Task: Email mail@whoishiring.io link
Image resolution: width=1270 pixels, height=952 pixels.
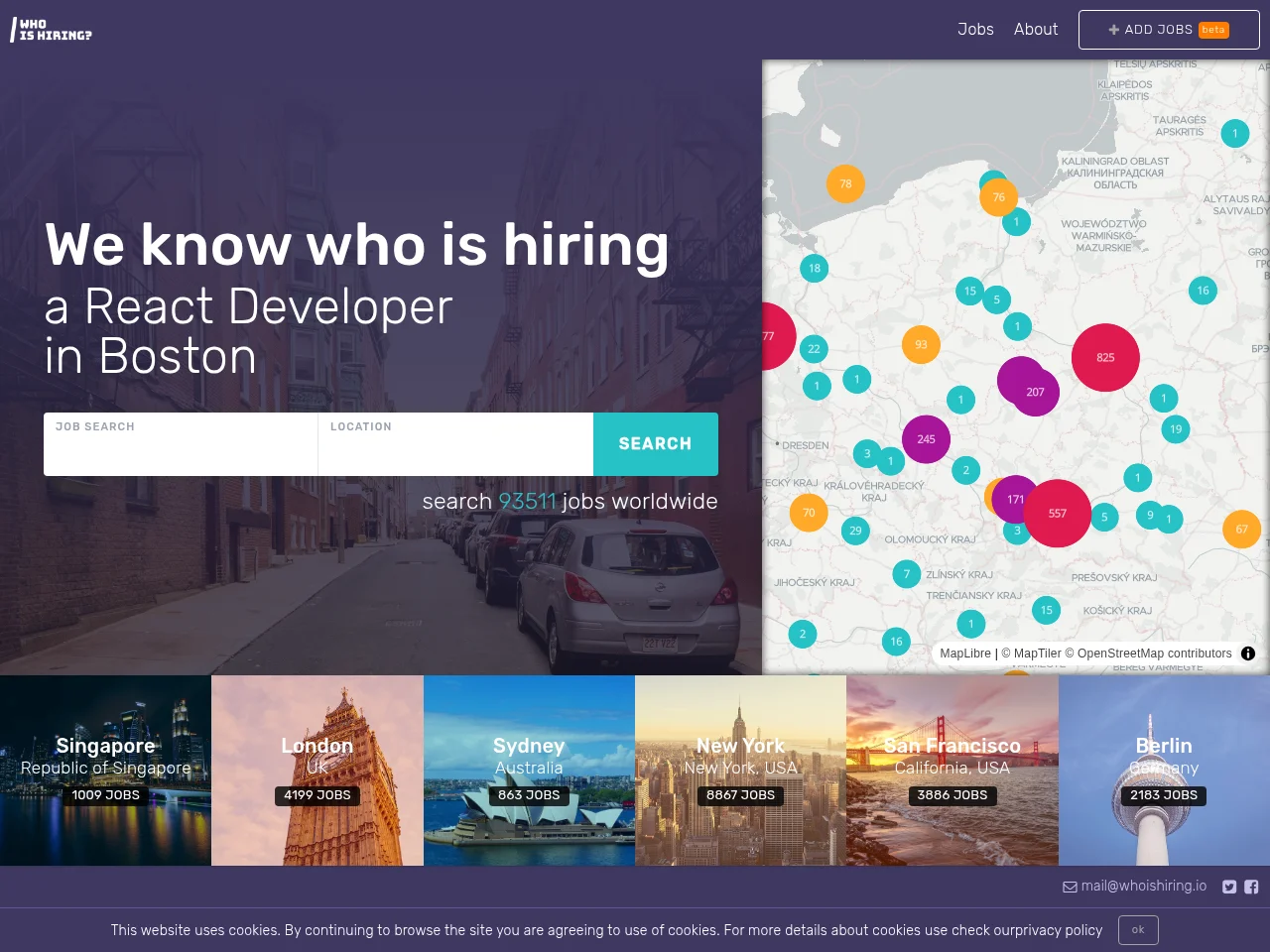Action: coord(1135,886)
